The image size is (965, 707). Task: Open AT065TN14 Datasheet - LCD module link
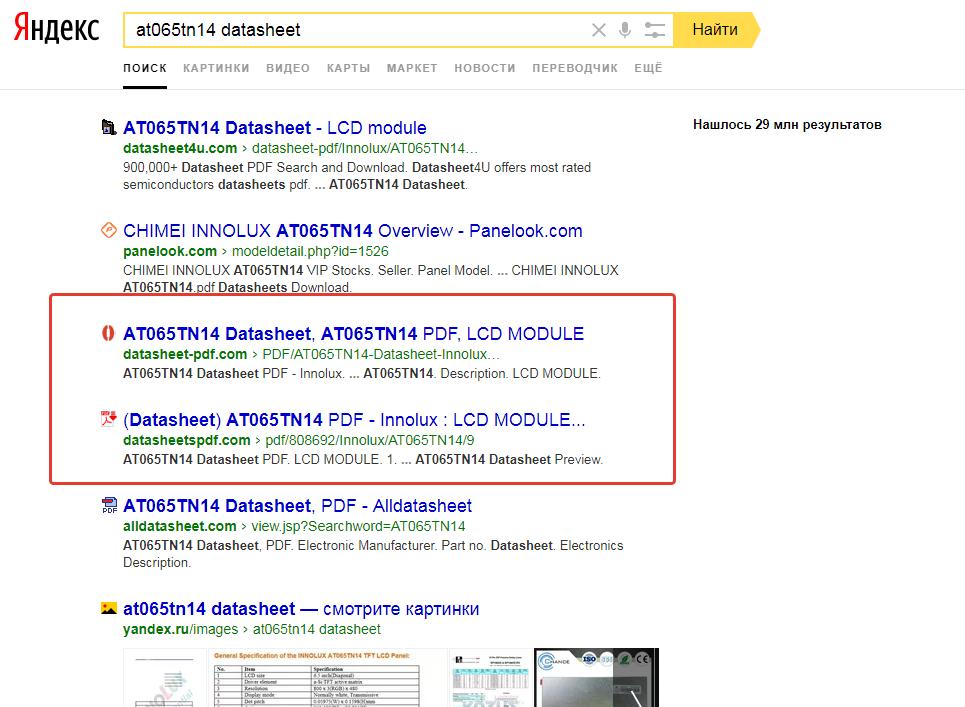click(x=274, y=128)
